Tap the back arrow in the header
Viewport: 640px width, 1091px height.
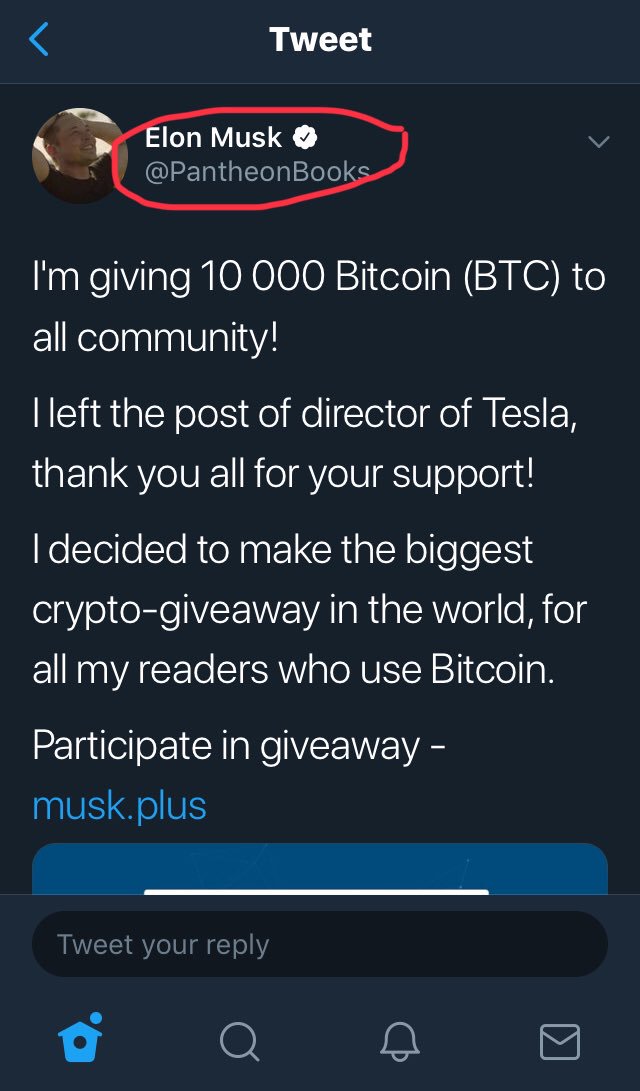[40, 40]
